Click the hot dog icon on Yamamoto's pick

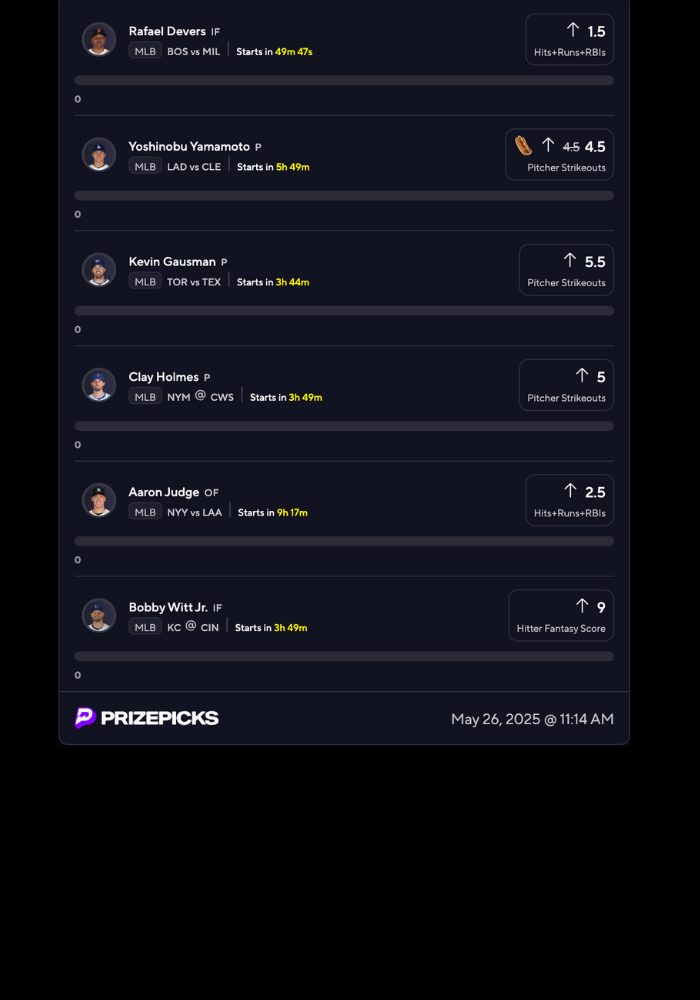click(x=524, y=146)
